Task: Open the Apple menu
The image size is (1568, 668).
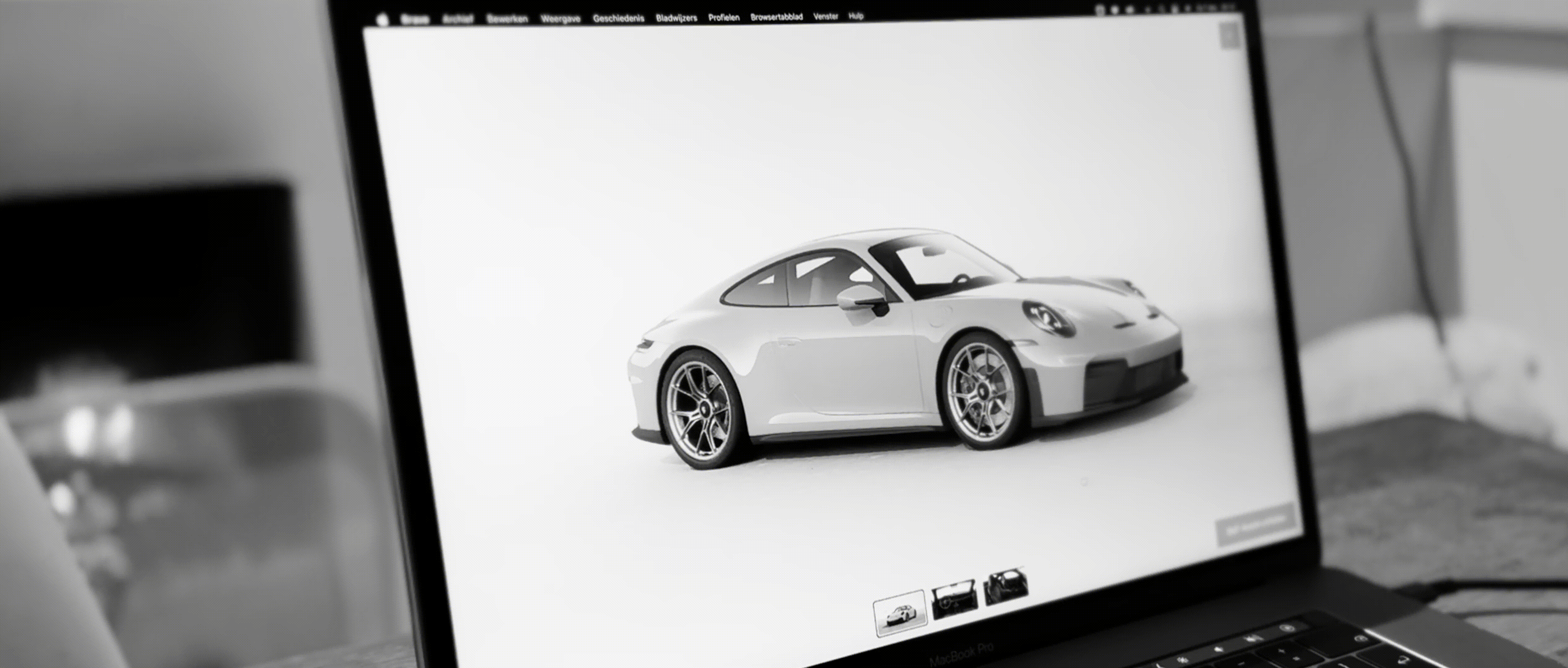Action: [382, 19]
